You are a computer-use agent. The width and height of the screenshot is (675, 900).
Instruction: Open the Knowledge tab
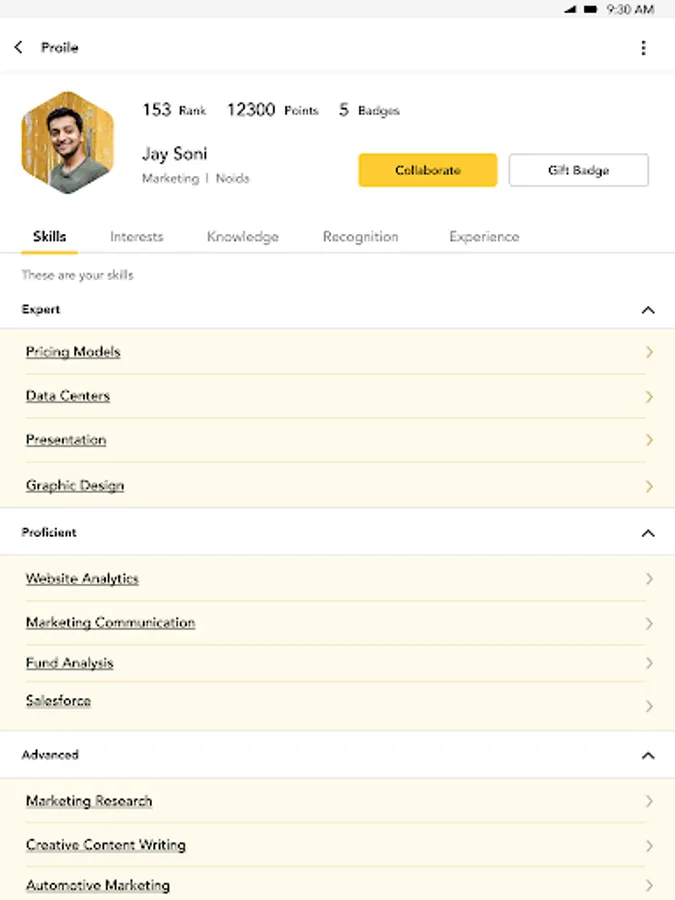coord(242,237)
